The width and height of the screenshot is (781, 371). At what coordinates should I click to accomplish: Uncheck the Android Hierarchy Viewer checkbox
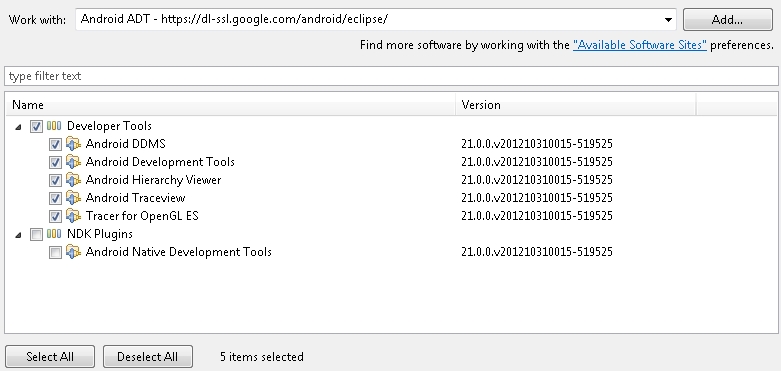55,180
